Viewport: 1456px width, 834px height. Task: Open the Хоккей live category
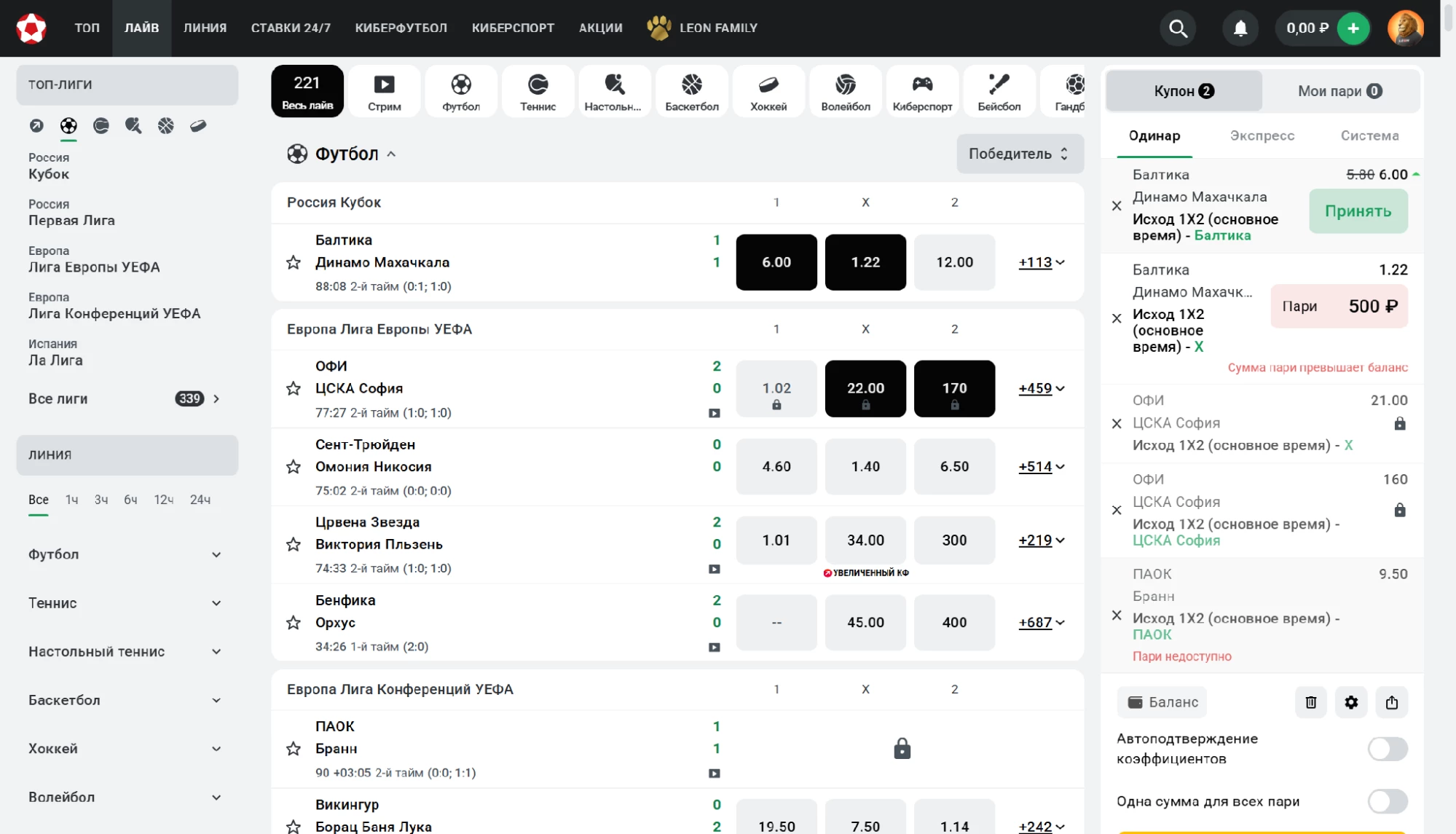(768, 91)
